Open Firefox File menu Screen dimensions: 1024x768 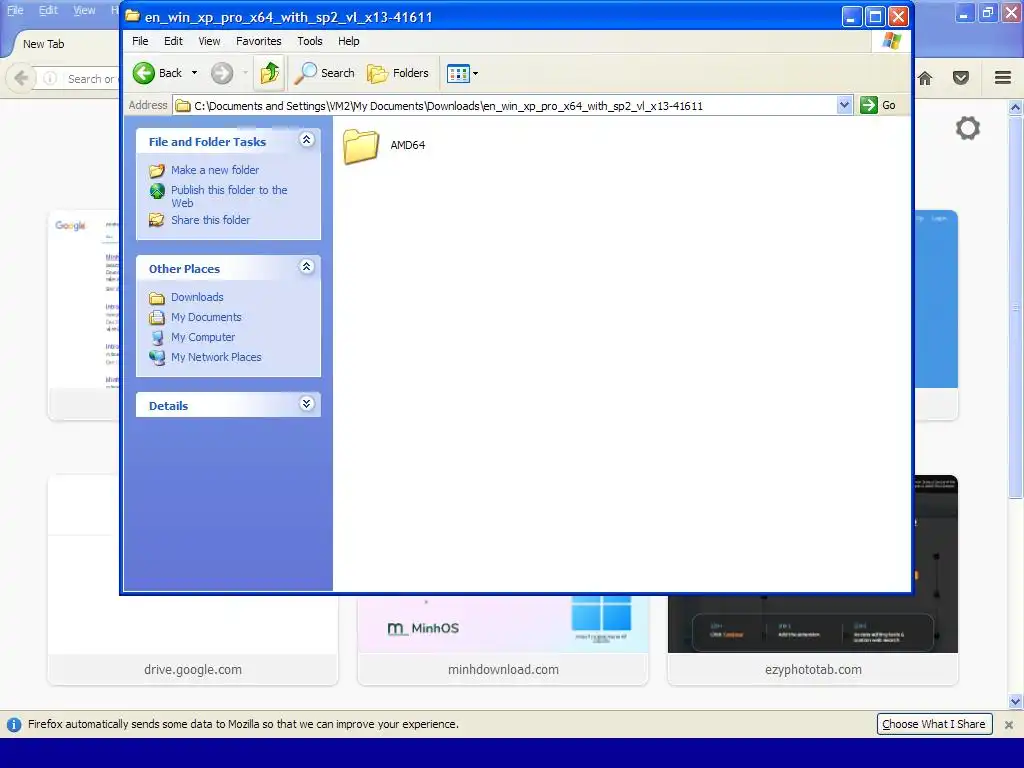pyautogui.click(x=14, y=10)
